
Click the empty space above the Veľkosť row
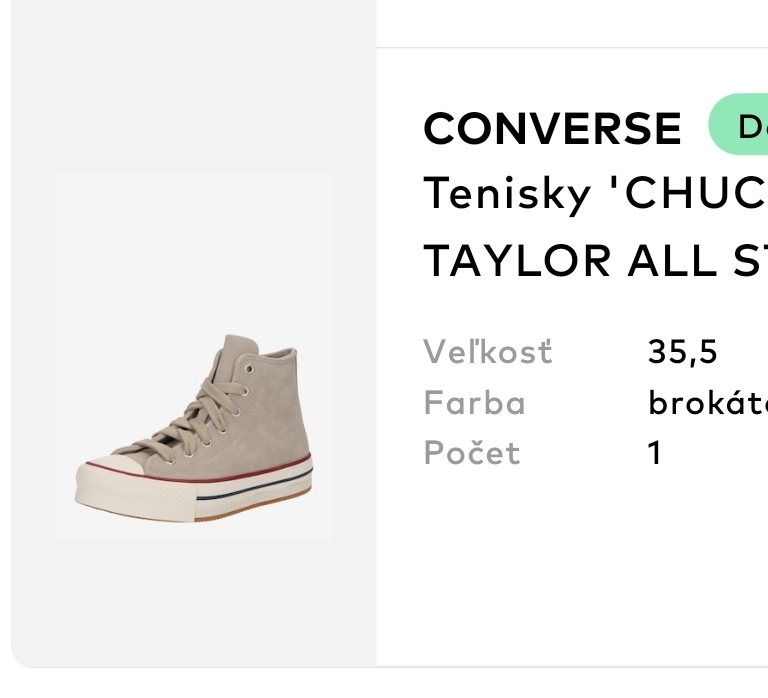[x=572, y=308]
